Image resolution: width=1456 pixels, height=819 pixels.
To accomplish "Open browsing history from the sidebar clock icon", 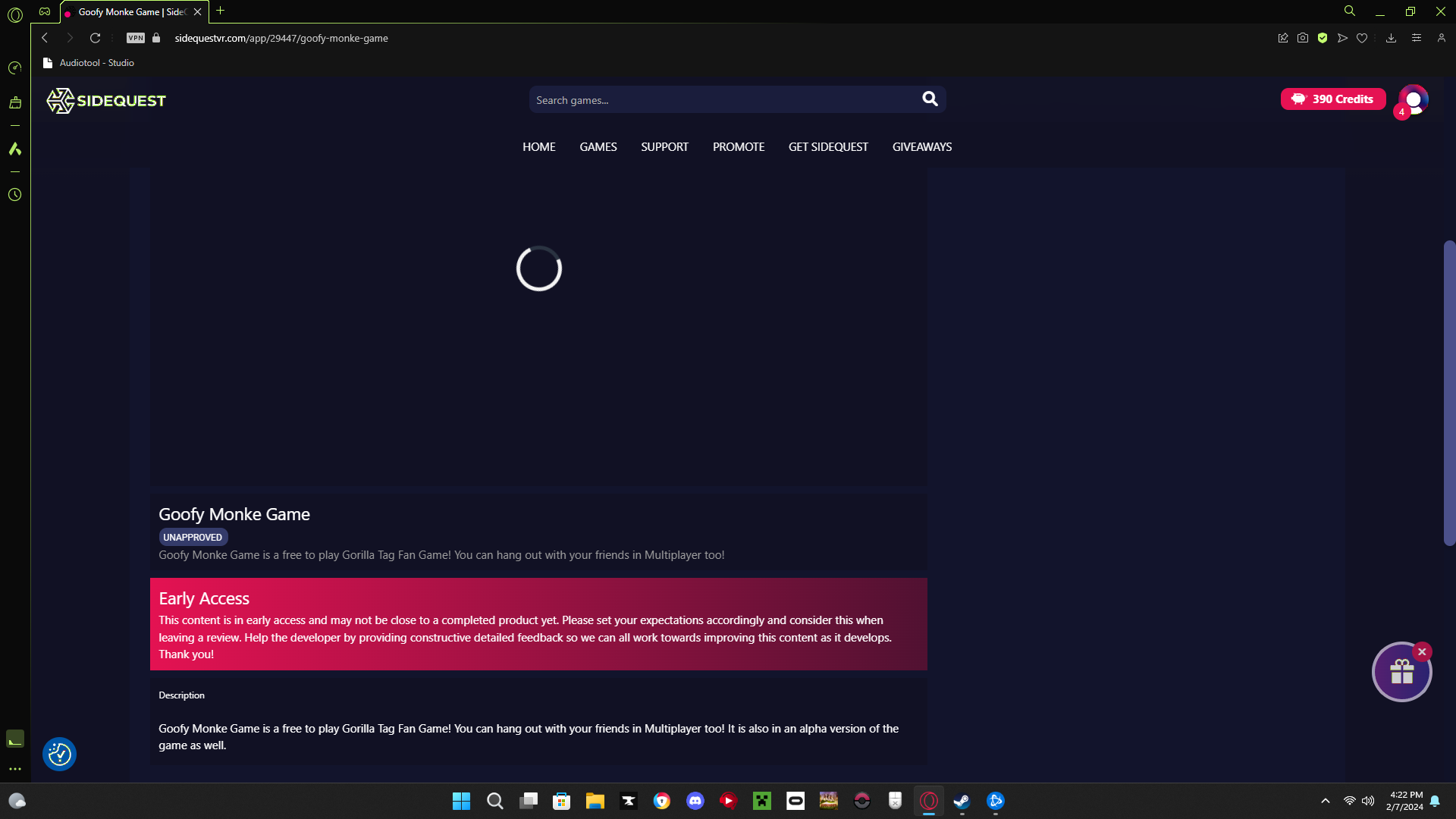I will (15, 195).
